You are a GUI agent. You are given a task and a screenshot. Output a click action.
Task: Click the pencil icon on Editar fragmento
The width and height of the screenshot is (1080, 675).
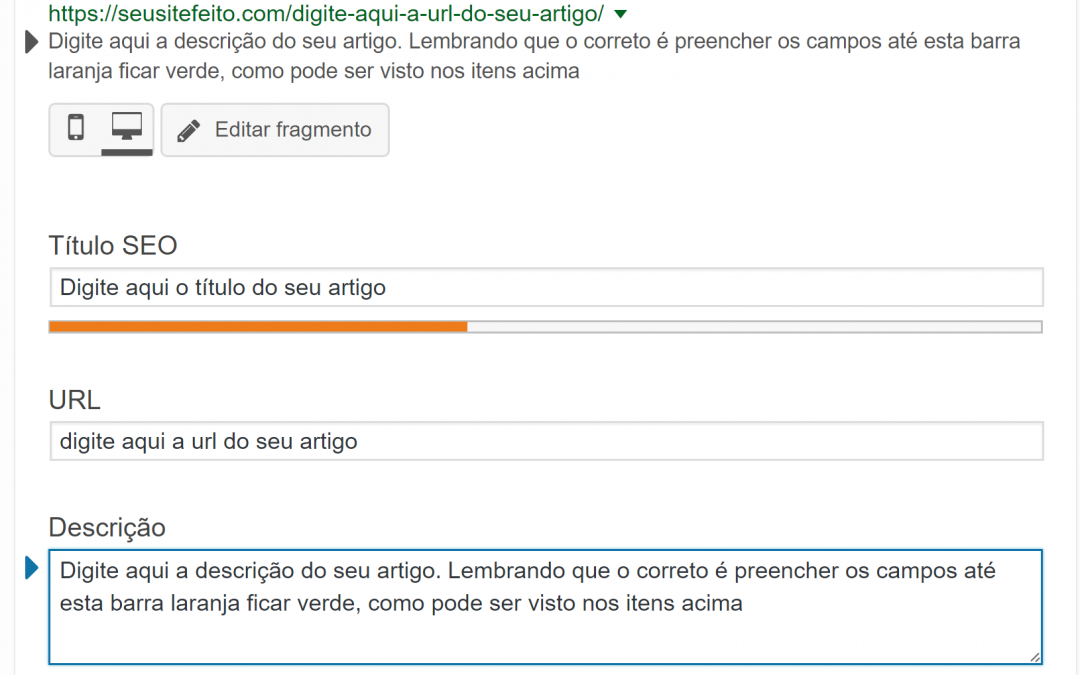(188, 130)
